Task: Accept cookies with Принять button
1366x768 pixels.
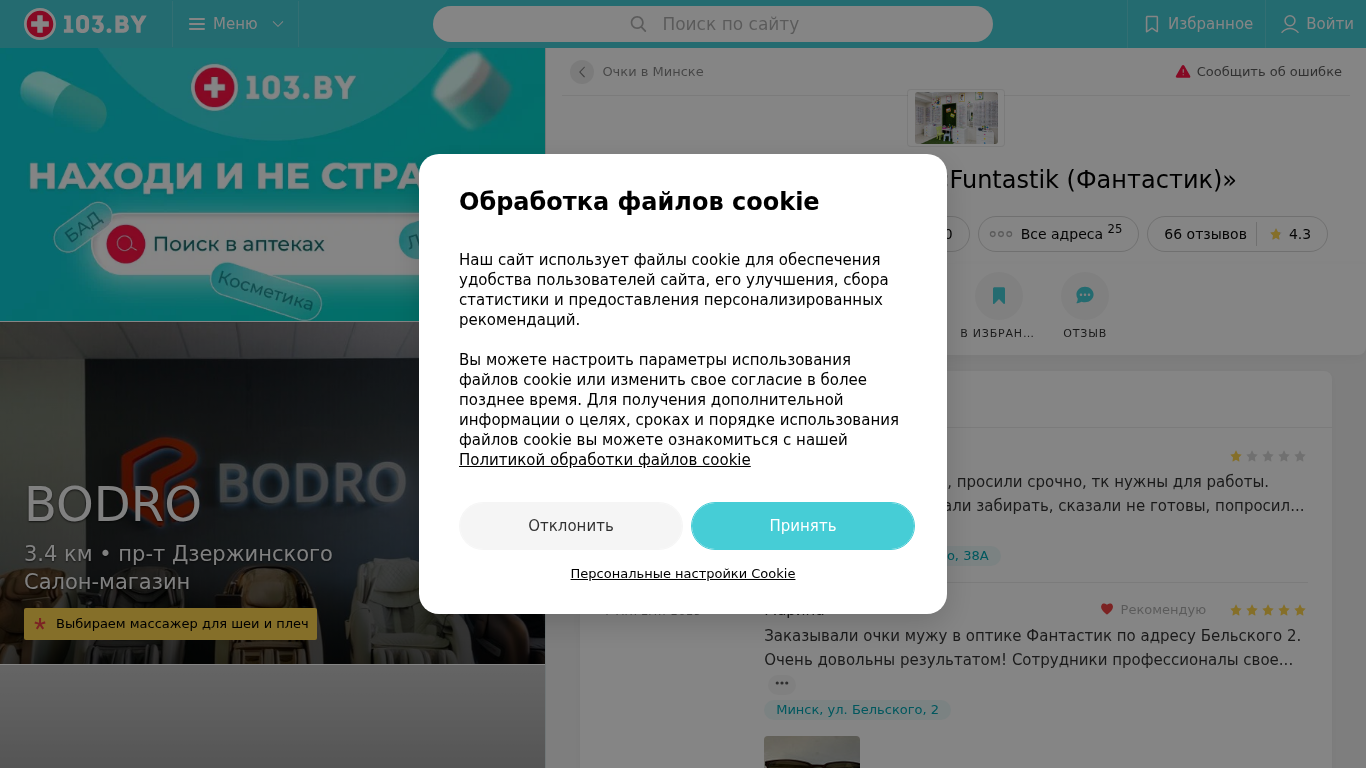Action: (803, 526)
